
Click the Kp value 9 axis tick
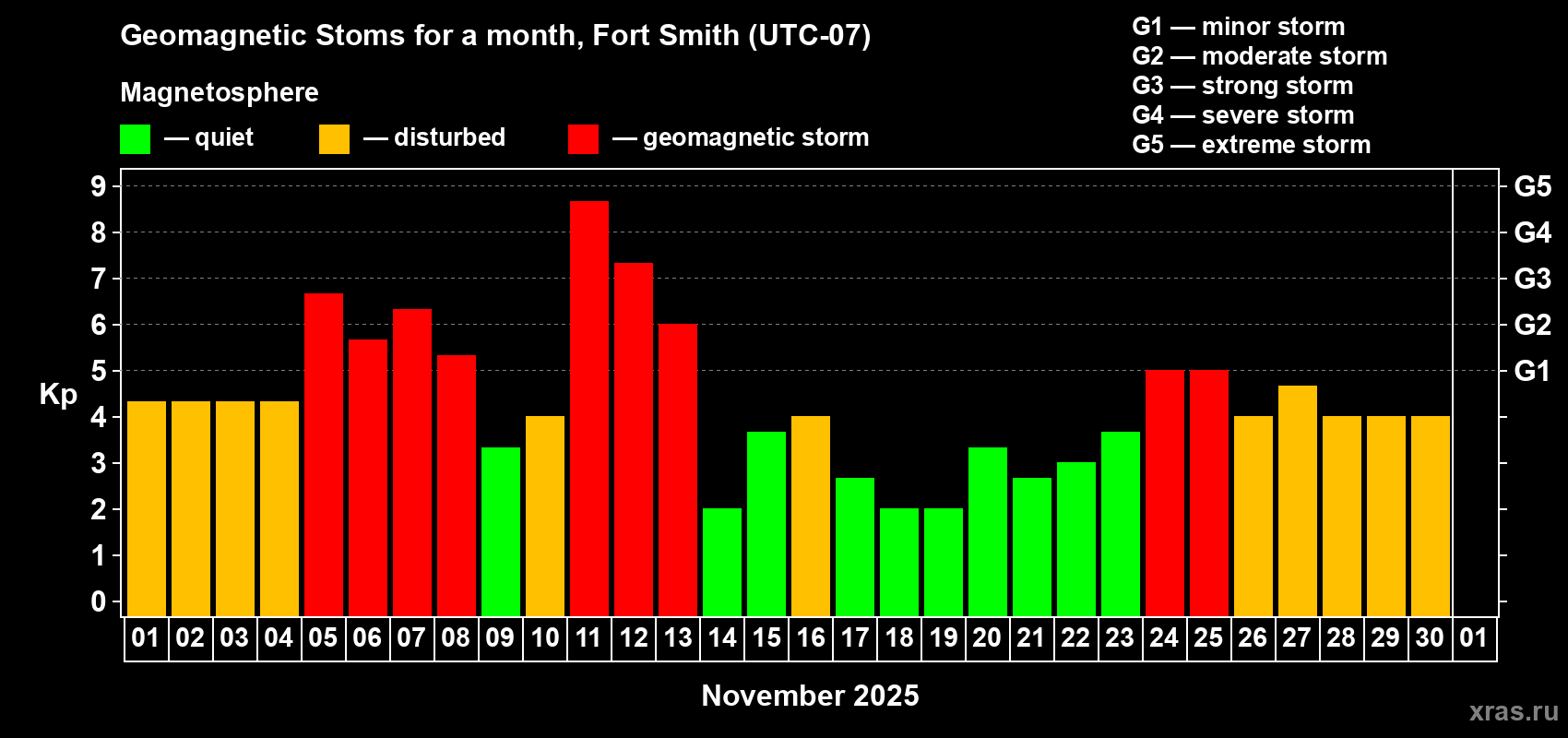pos(99,186)
